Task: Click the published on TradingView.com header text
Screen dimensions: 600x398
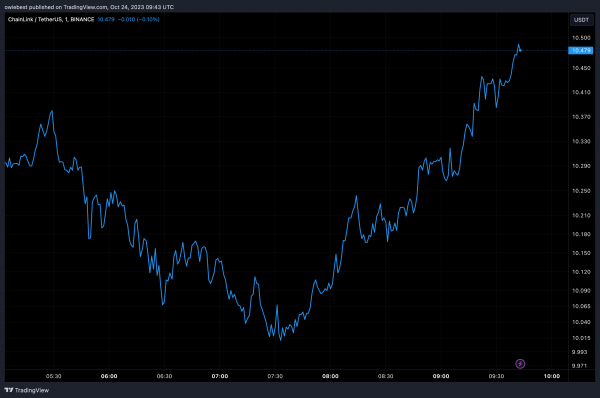Action: [89, 7]
